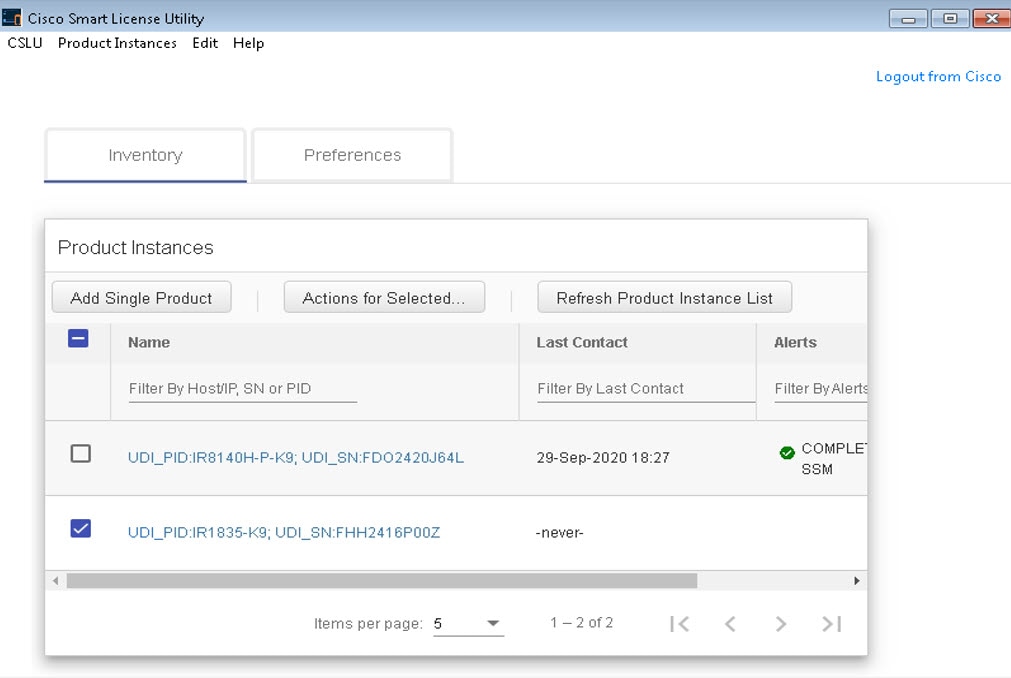Click the horizontal scrollbar left arrow
The height and width of the screenshot is (678, 1011).
tap(56, 581)
